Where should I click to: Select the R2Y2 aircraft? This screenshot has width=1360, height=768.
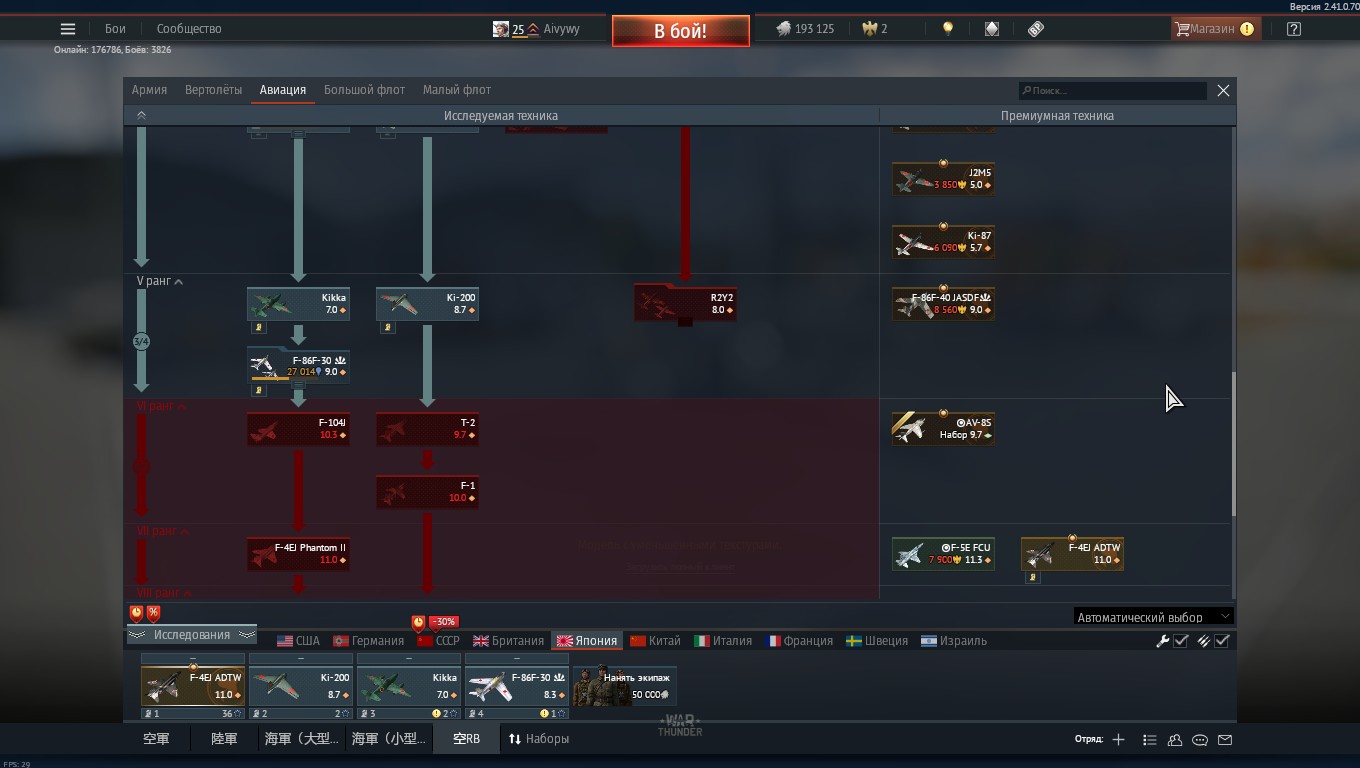pyautogui.click(x=685, y=304)
